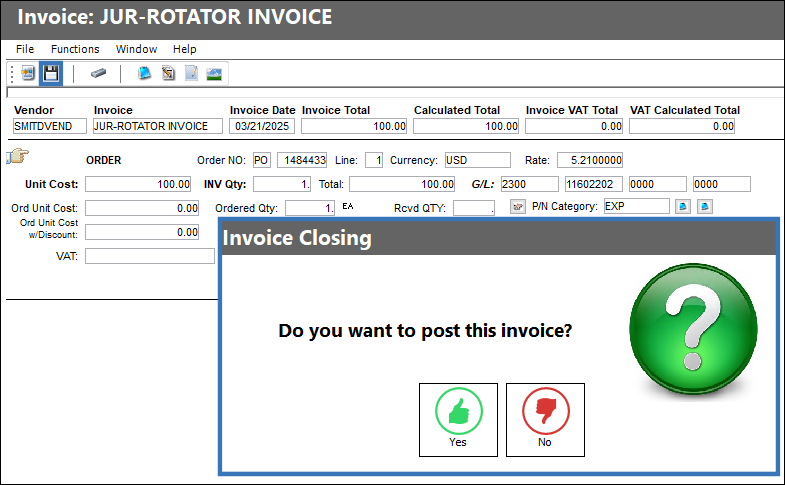
Task: Click the Ord Unit Cost w/Discount field
Action: (142, 232)
